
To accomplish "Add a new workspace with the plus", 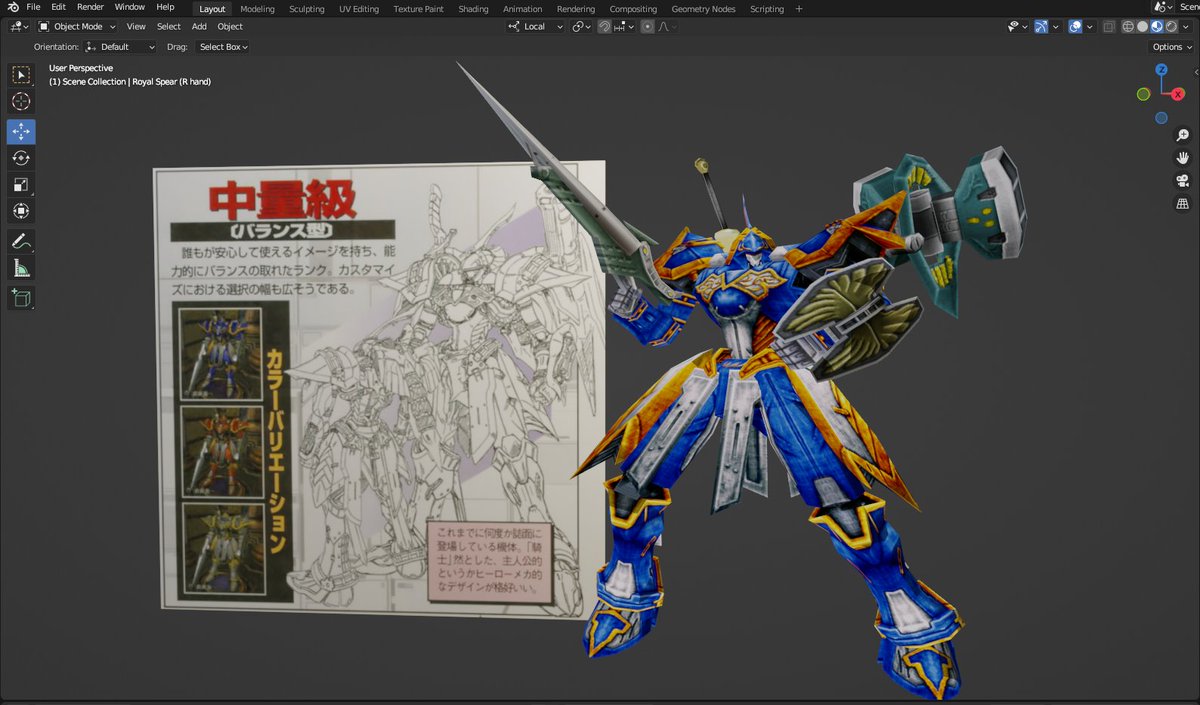I will [798, 9].
